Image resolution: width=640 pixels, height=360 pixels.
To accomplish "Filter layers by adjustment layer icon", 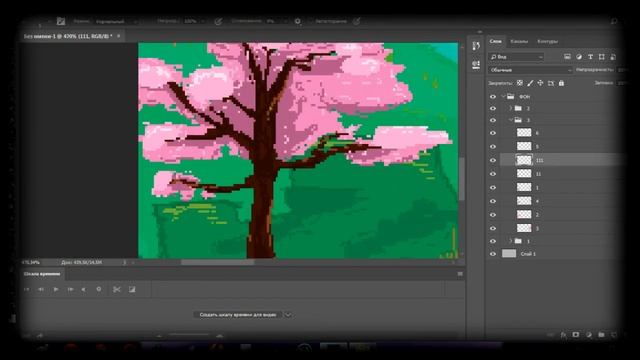I will [579, 57].
